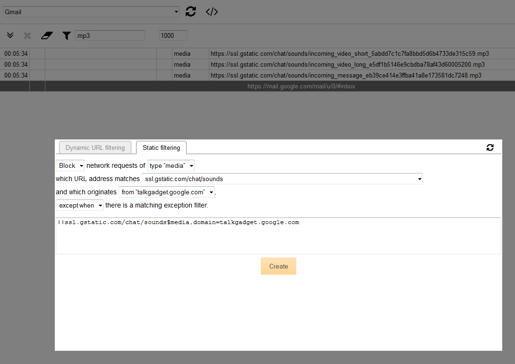Open the Block action dropdown
The height and width of the screenshot is (364, 515).
click(x=70, y=166)
